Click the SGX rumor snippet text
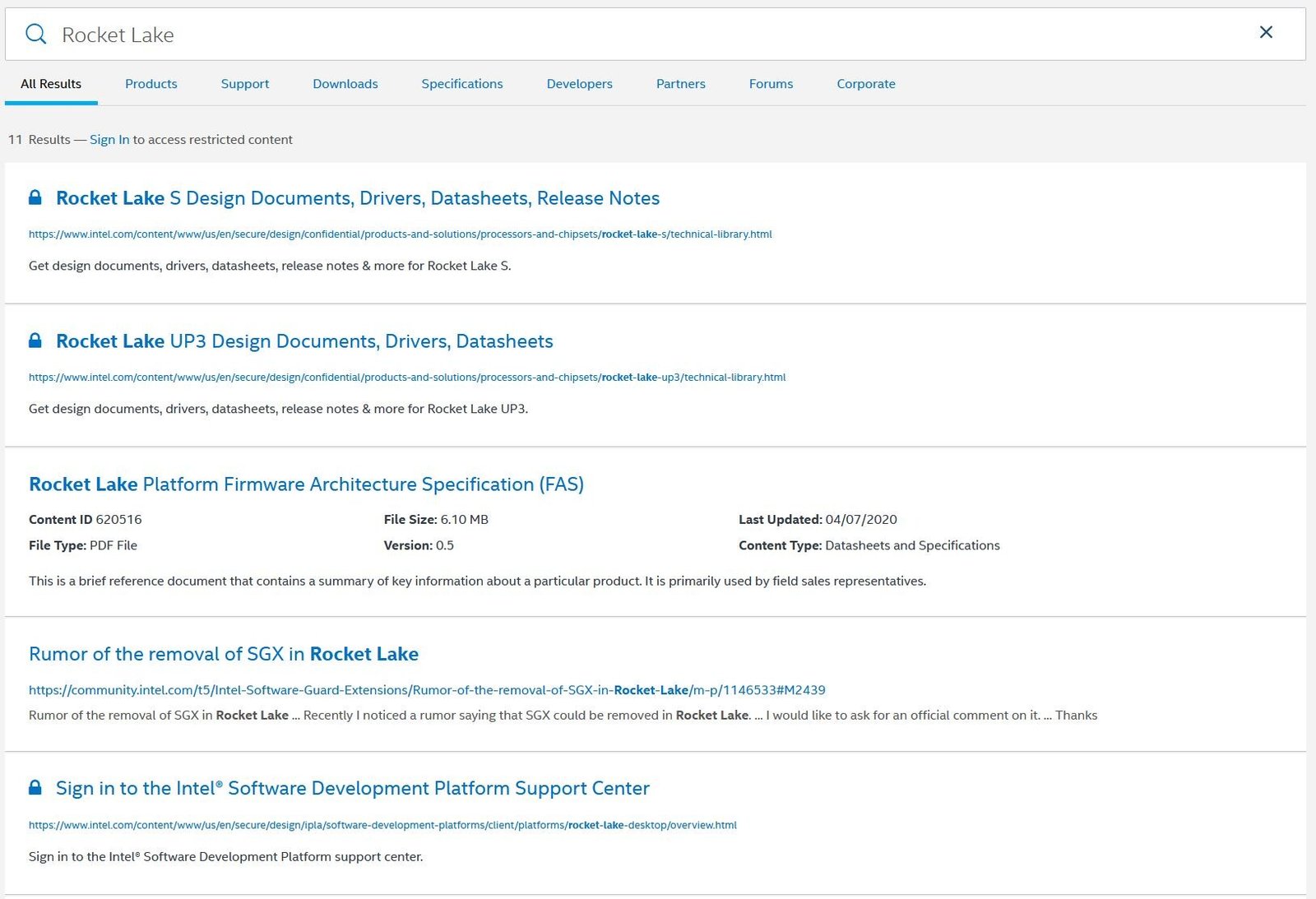The height and width of the screenshot is (899, 1316). click(563, 716)
